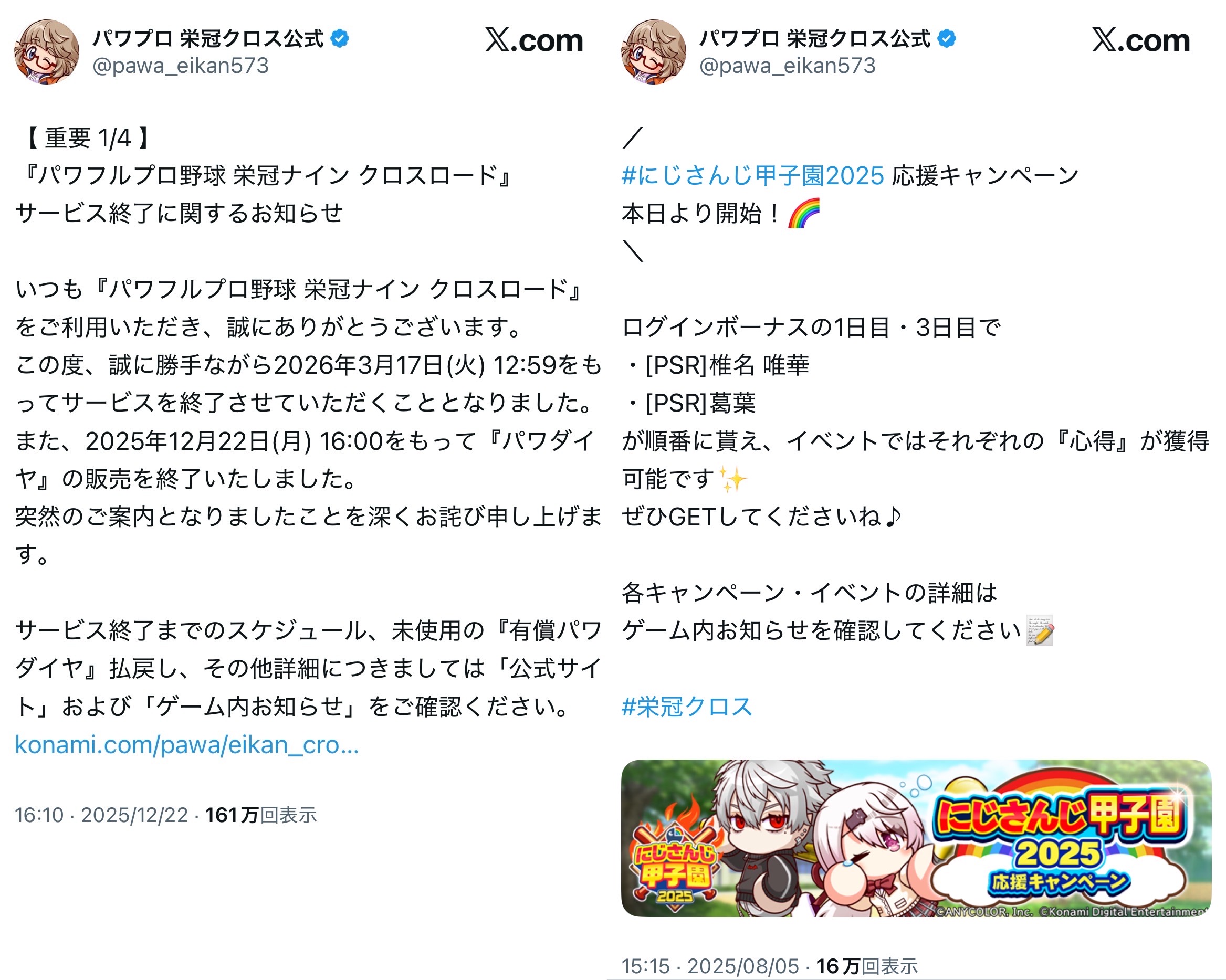
Task: Click the X.com logo on left tweet
Action: pyautogui.click(x=534, y=40)
